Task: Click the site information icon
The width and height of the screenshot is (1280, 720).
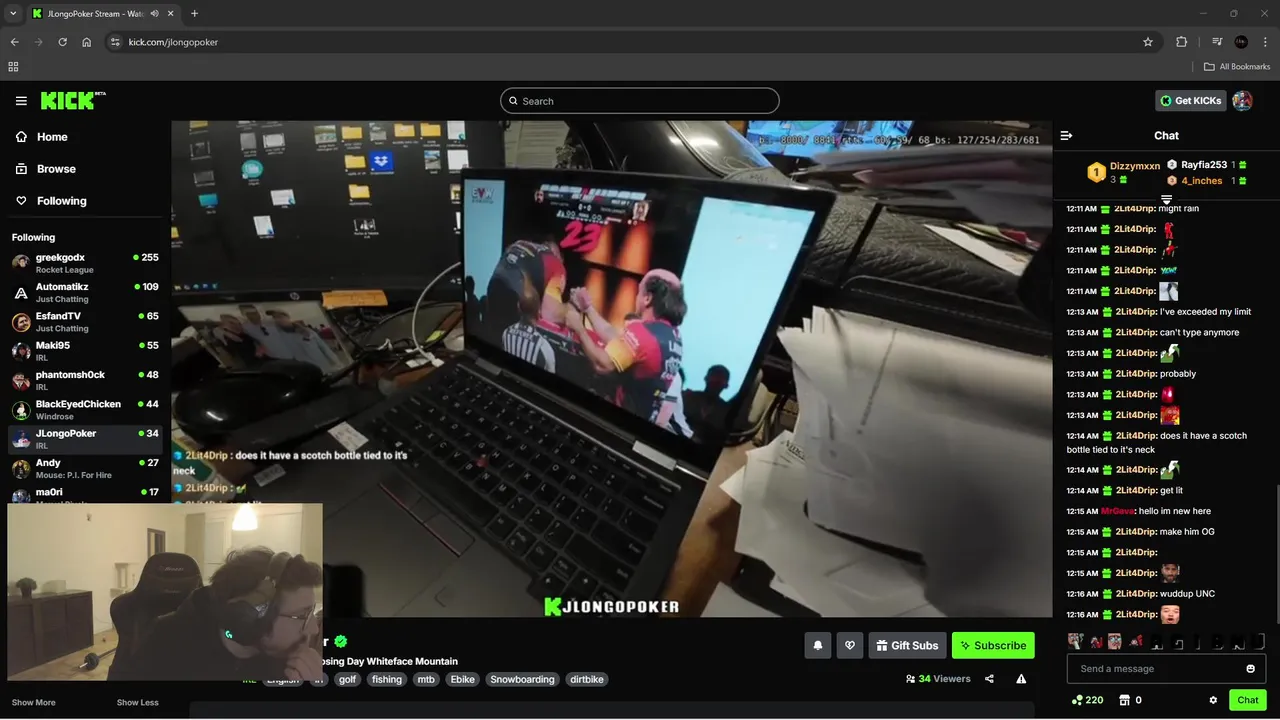Action: [115, 42]
